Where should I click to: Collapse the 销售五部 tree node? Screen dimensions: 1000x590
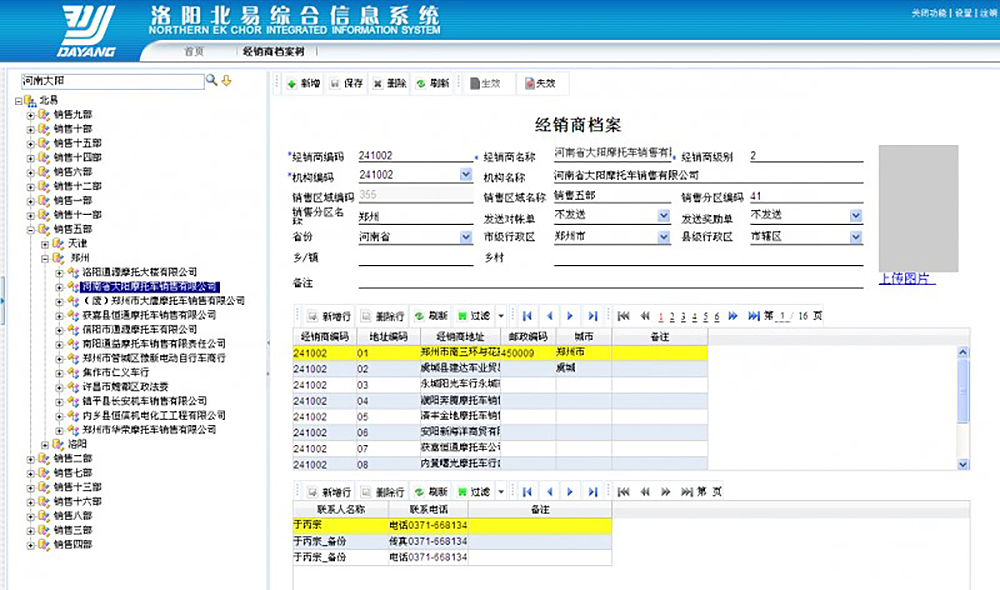[x=31, y=230]
